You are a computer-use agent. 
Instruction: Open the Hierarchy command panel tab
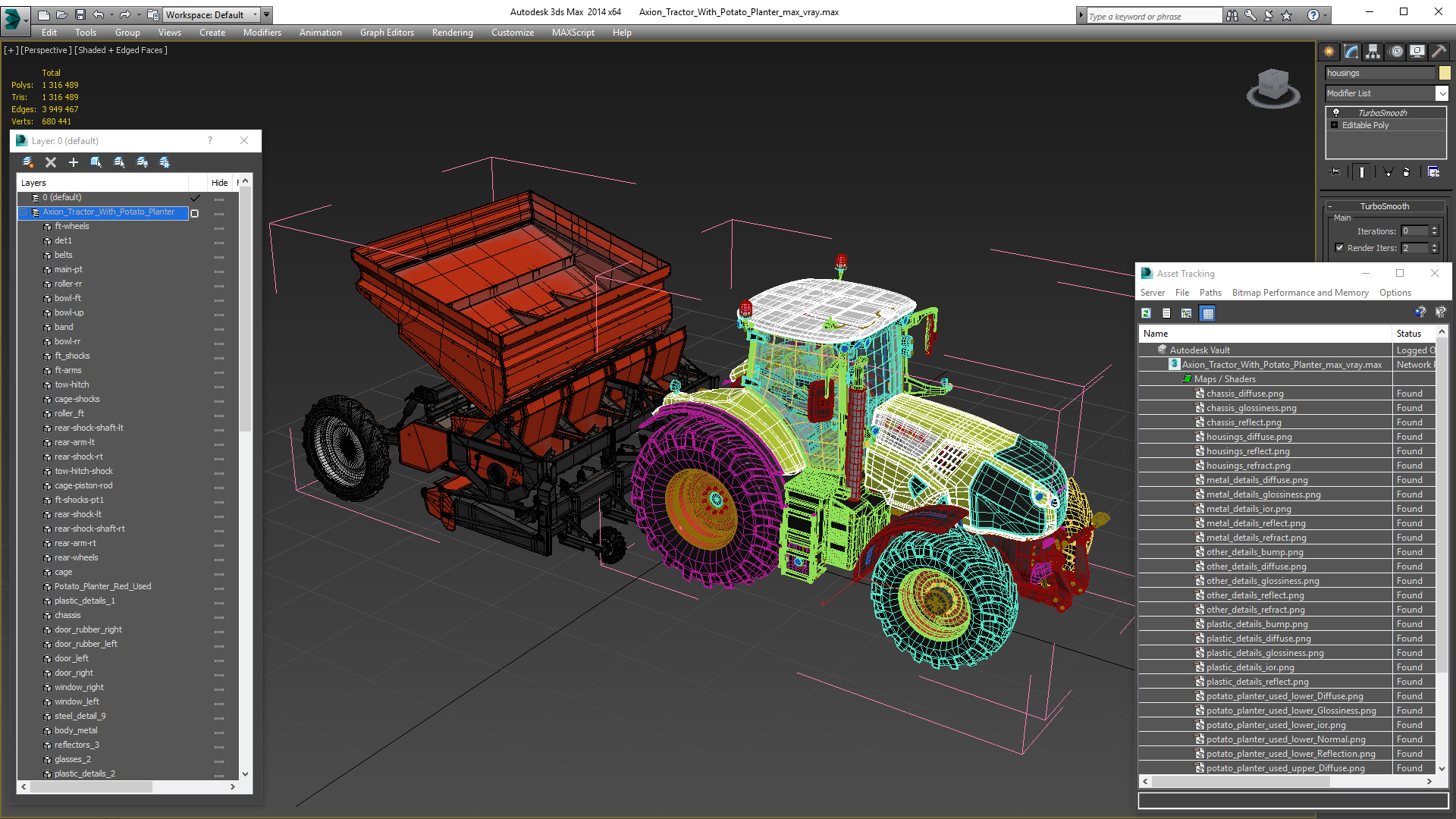tap(1373, 52)
